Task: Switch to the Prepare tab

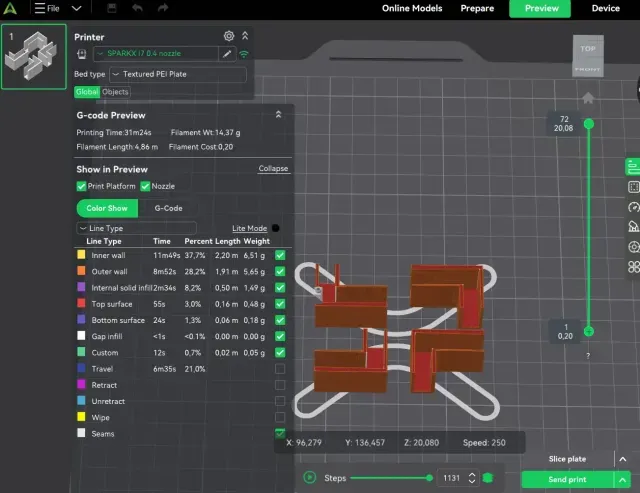Action: [477, 8]
